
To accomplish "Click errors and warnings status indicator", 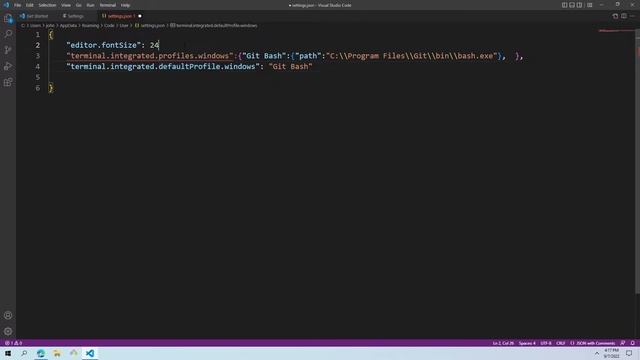I will [13, 343].
